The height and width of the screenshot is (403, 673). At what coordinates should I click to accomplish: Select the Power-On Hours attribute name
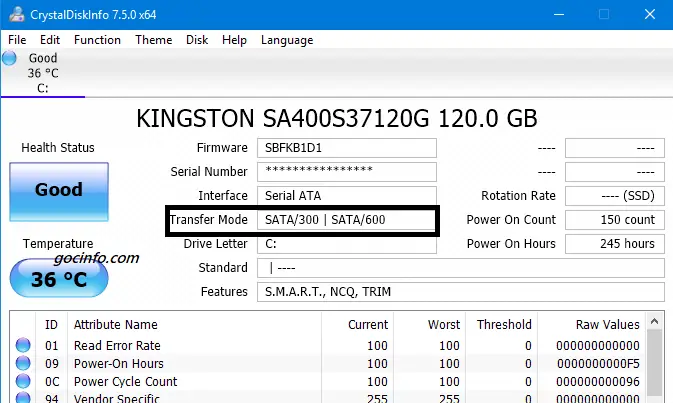pos(119,364)
